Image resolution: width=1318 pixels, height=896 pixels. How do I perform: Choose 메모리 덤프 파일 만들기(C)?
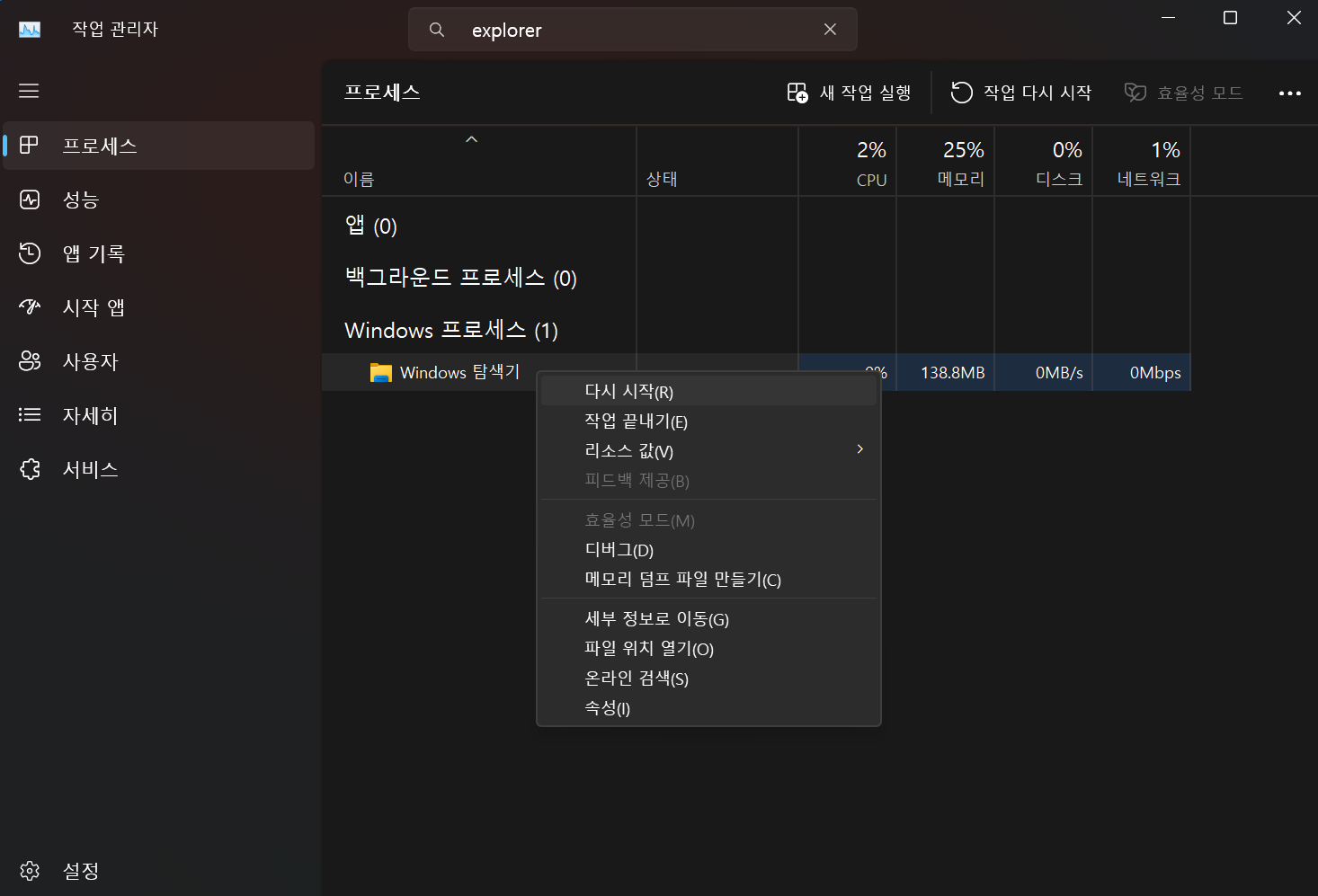tap(708, 579)
